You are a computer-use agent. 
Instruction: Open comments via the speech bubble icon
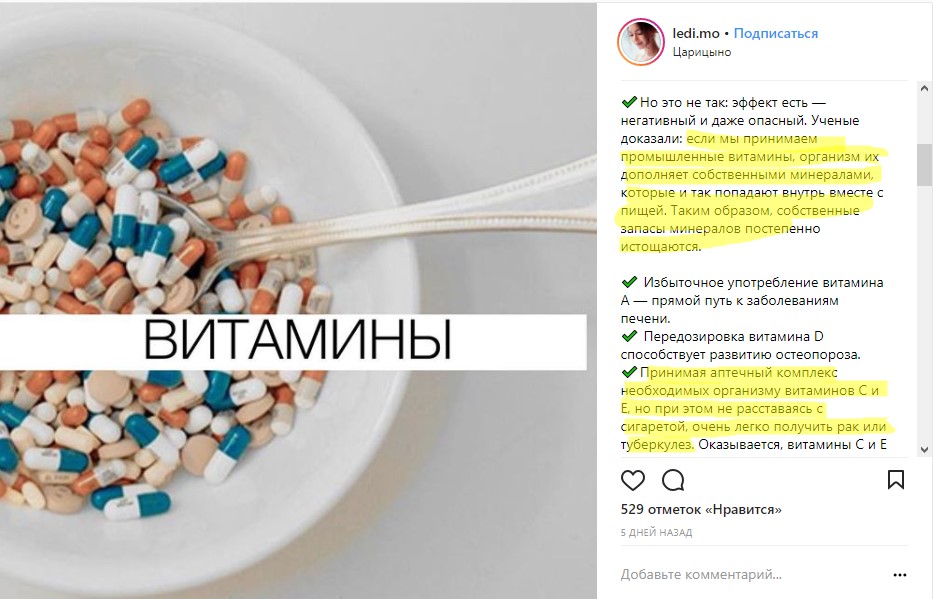(x=673, y=480)
